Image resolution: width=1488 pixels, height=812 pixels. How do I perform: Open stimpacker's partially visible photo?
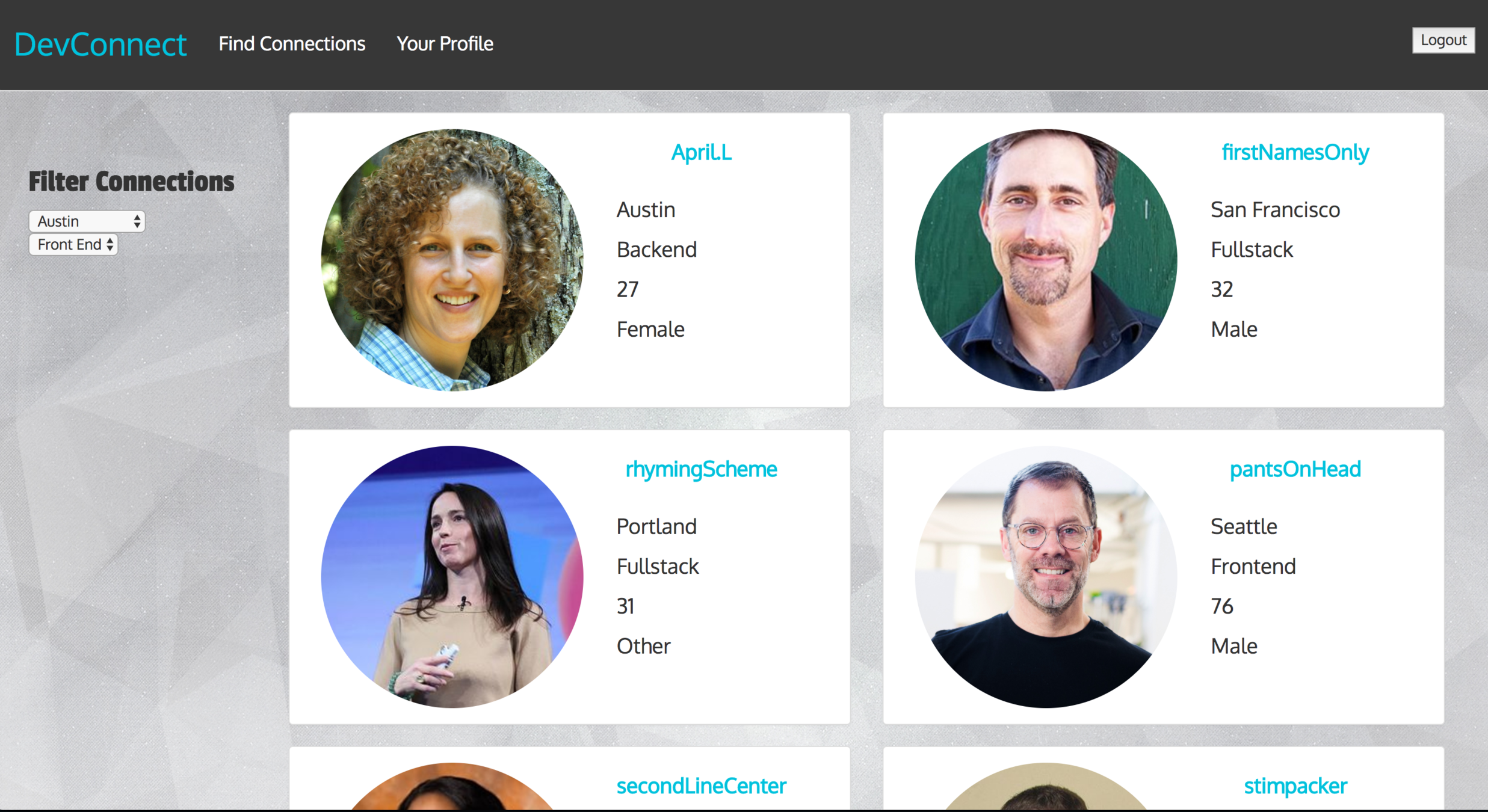point(1046,787)
